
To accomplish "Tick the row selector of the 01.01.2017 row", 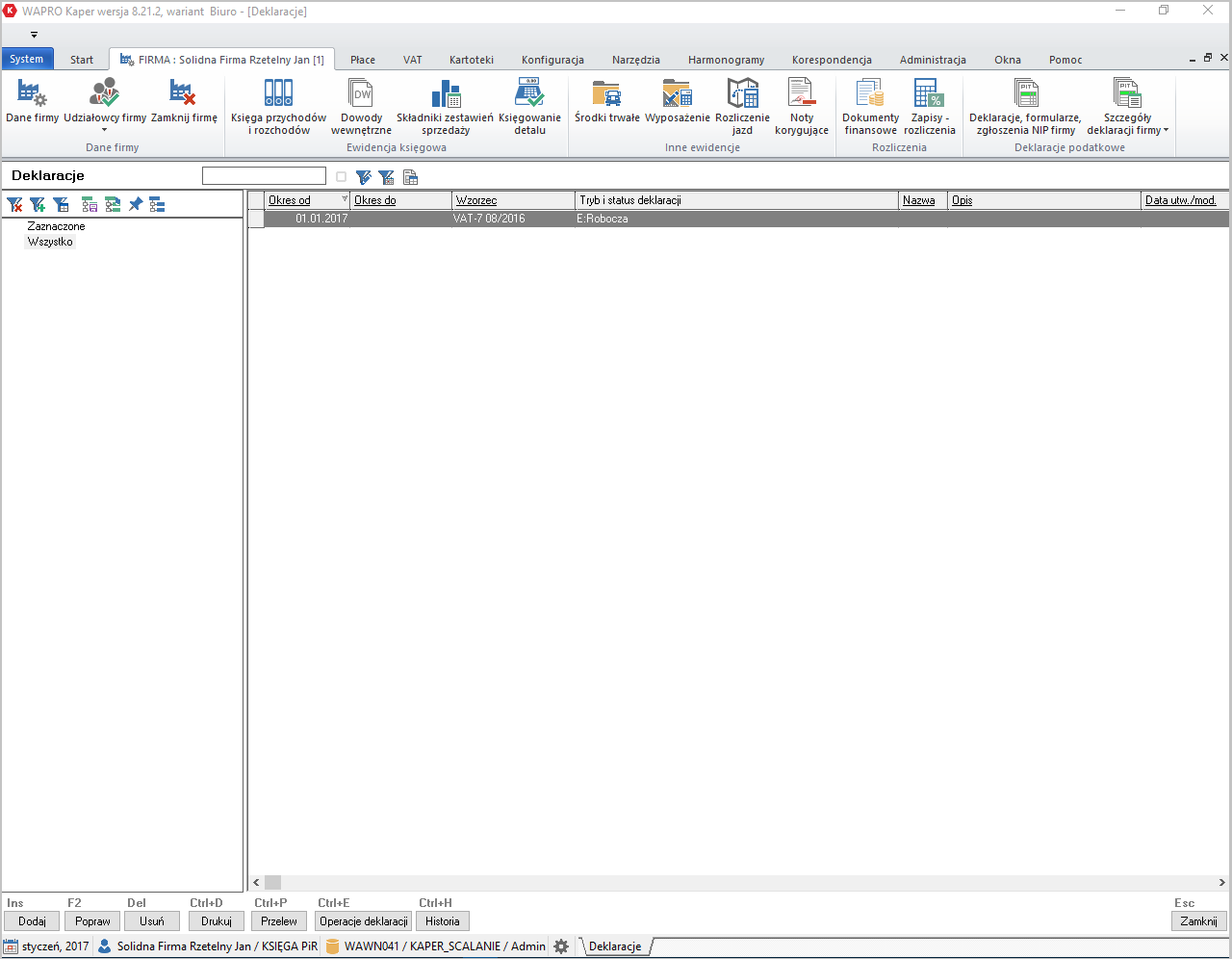I will point(256,219).
